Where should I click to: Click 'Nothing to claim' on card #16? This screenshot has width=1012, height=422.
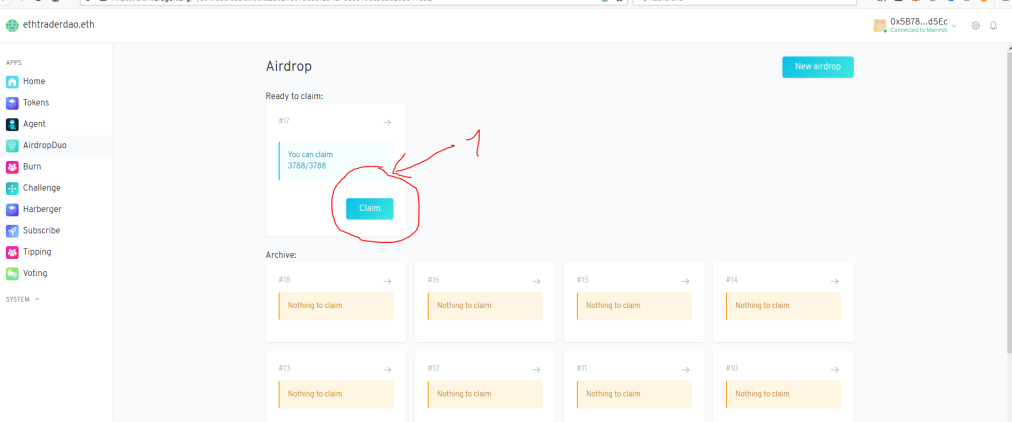point(485,306)
